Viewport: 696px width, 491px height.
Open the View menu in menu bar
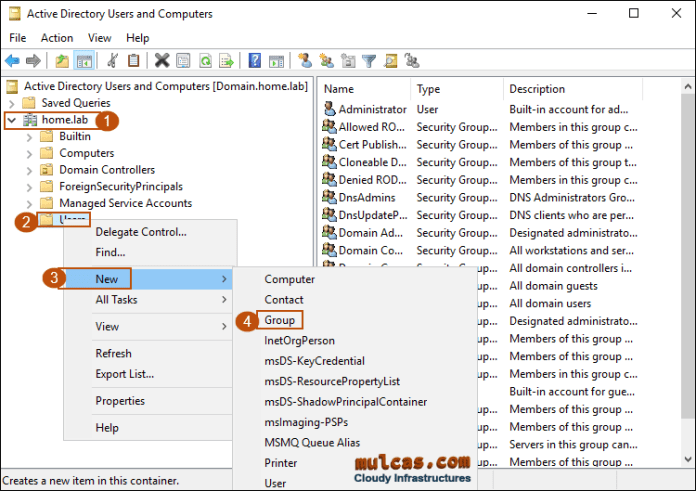pyautogui.click(x=99, y=38)
